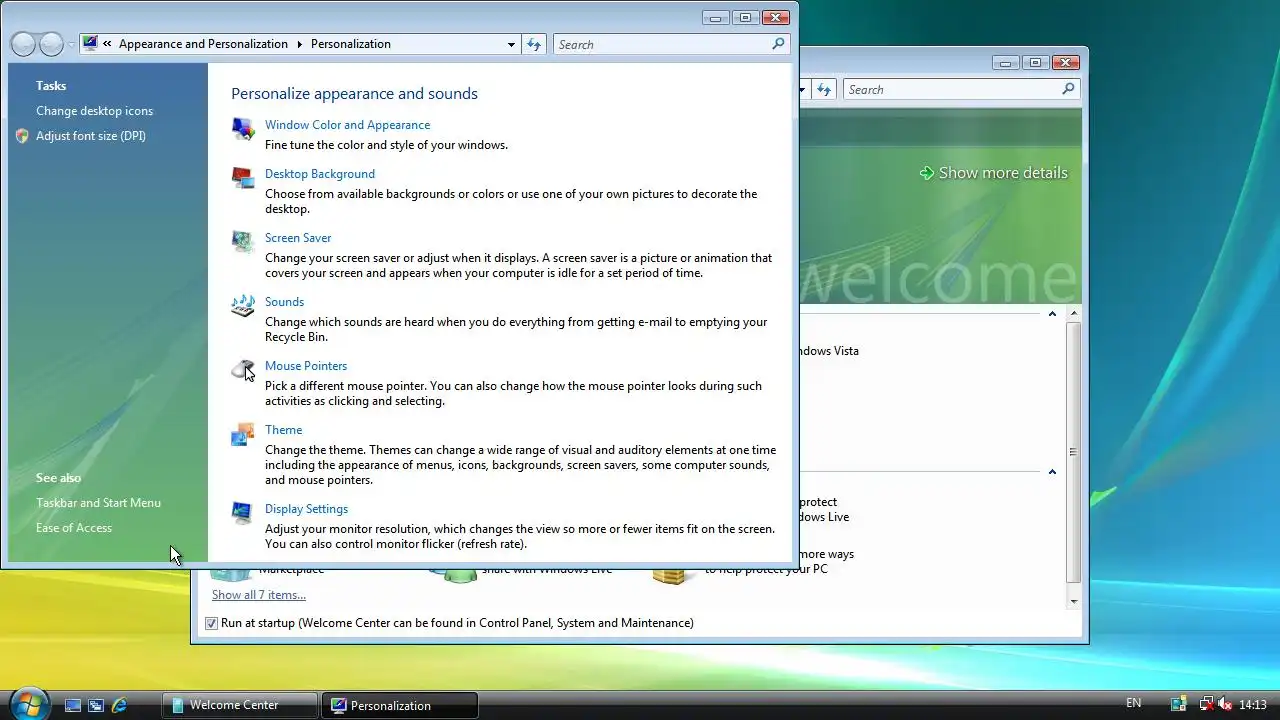Click the Switch between windows quick launch icon
This screenshot has width=1280, height=720.
point(96,705)
